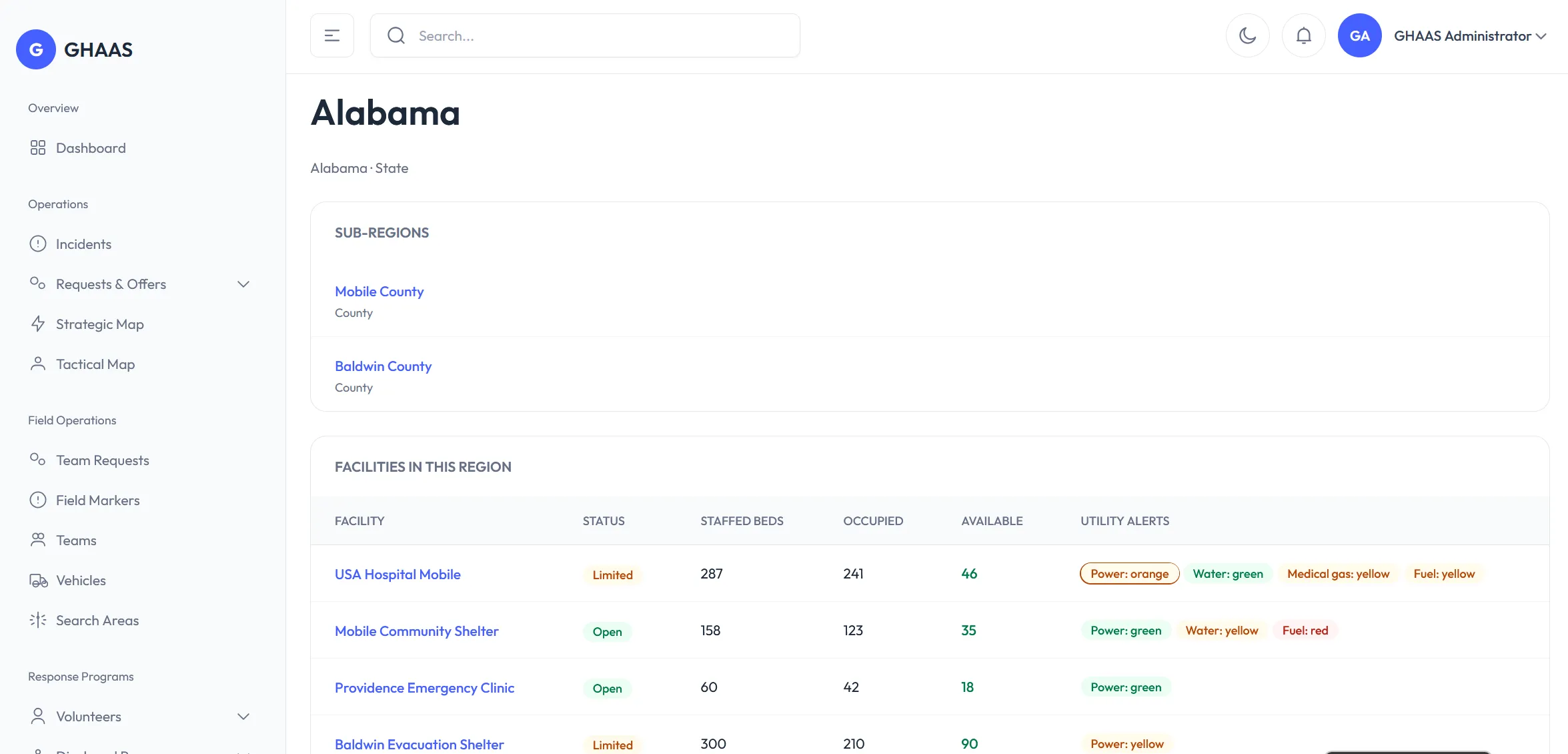Viewport: 1568px width, 754px height.
Task: Click Open status of Mobile Community Shelter
Action: tap(607, 632)
